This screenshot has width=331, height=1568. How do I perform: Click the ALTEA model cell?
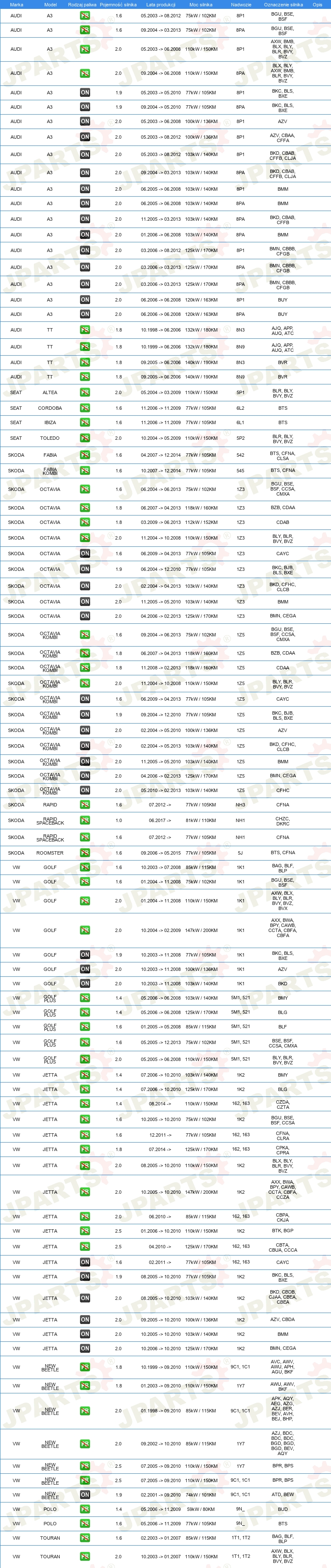coord(50,392)
